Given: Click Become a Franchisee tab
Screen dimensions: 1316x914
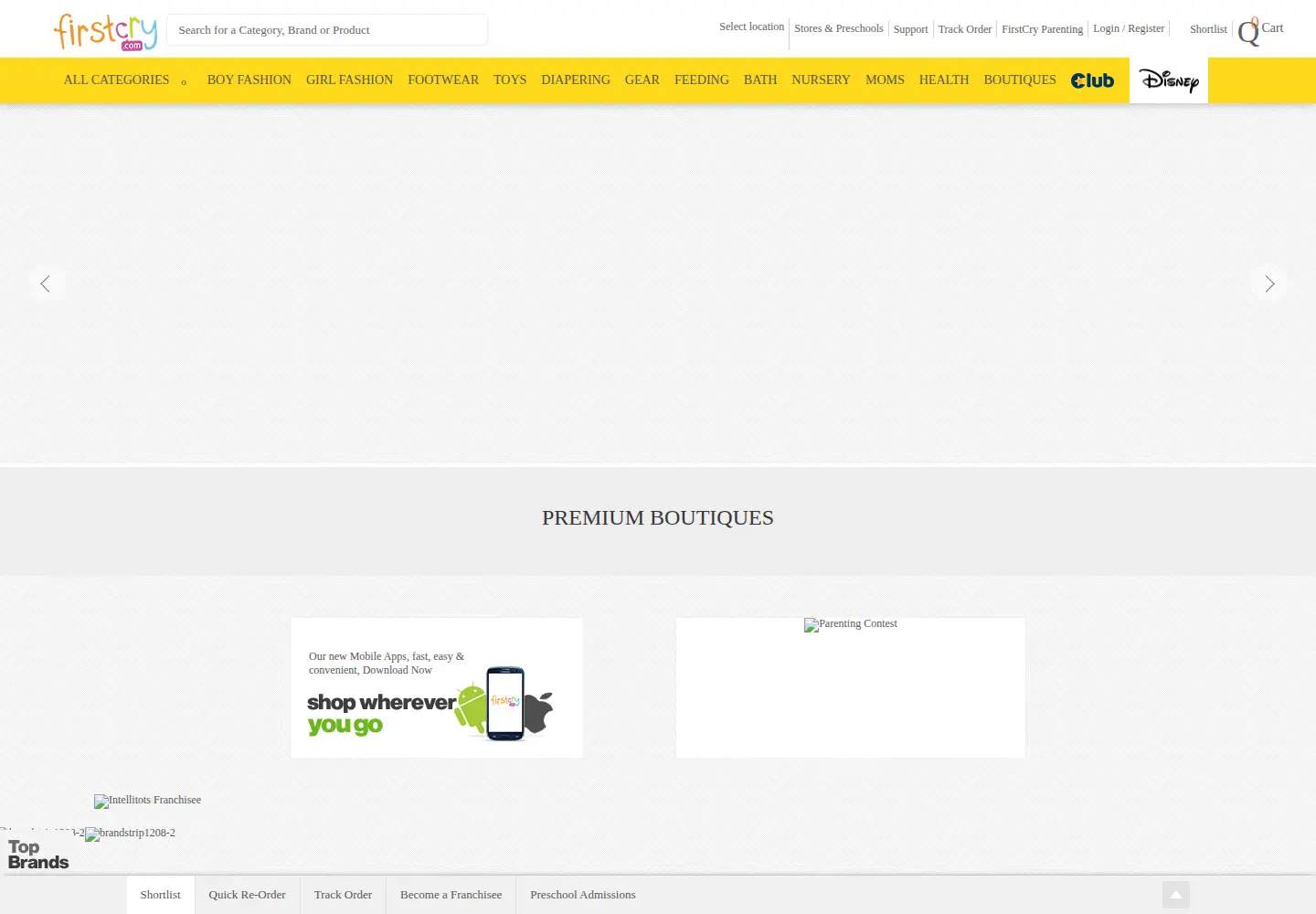Looking at the screenshot, I should tap(451, 895).
